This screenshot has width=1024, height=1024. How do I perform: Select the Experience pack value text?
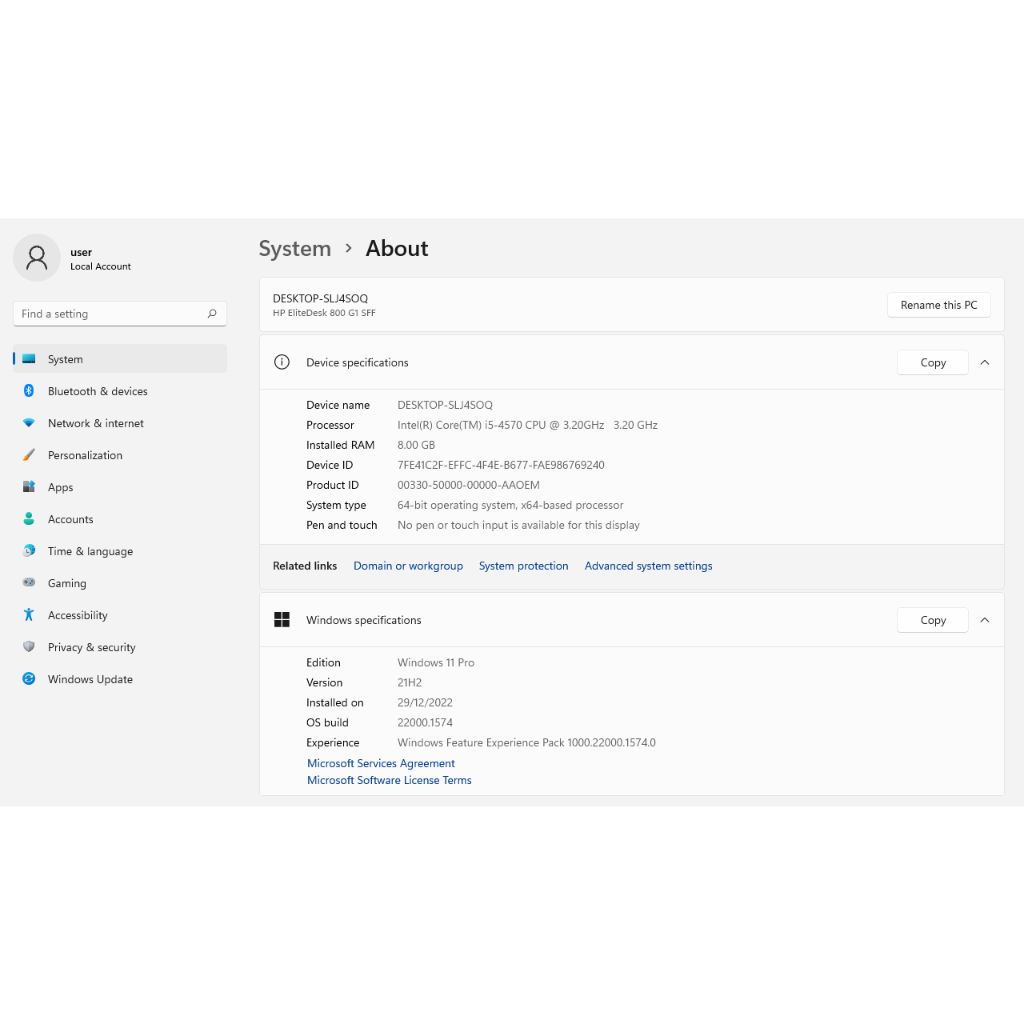tap(526, 743)
